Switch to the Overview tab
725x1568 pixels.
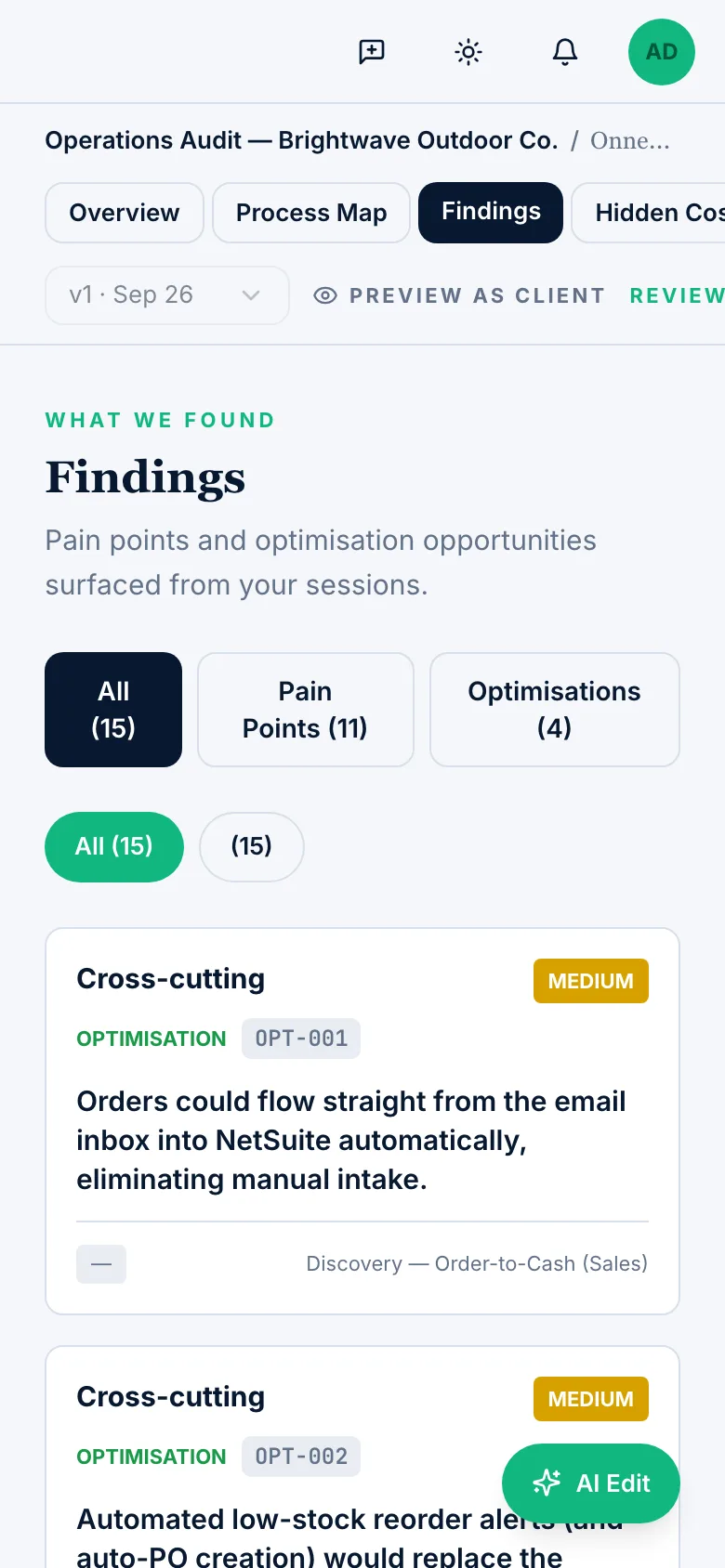pos(125,213)
